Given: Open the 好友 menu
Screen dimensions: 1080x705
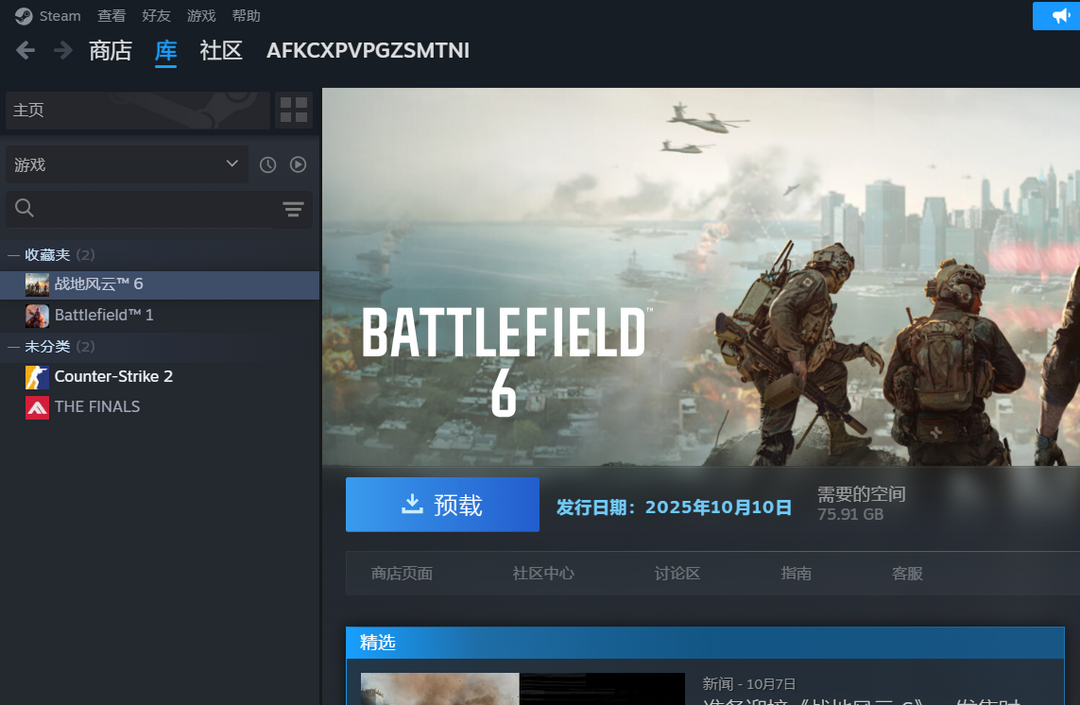Looking at the screenshot, I should coord(156,16).
